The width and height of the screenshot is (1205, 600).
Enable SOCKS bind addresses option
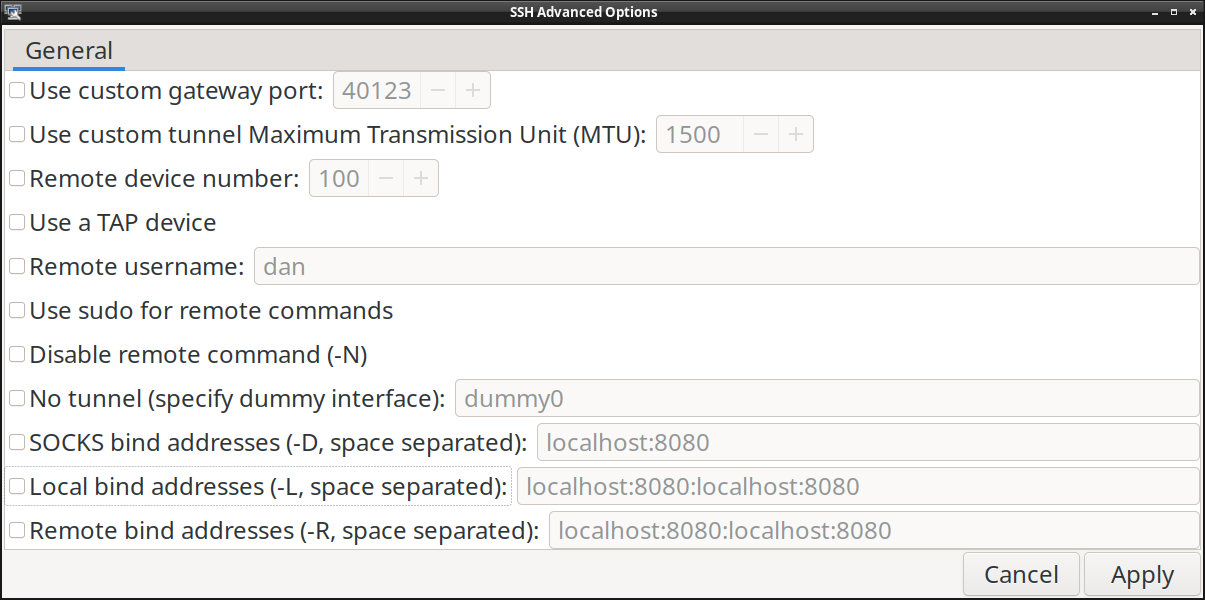click(x=17, y=442)
